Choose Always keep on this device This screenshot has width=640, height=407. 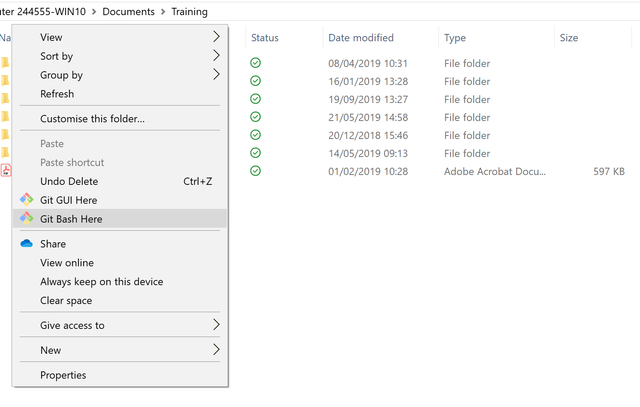coord(120,281)
